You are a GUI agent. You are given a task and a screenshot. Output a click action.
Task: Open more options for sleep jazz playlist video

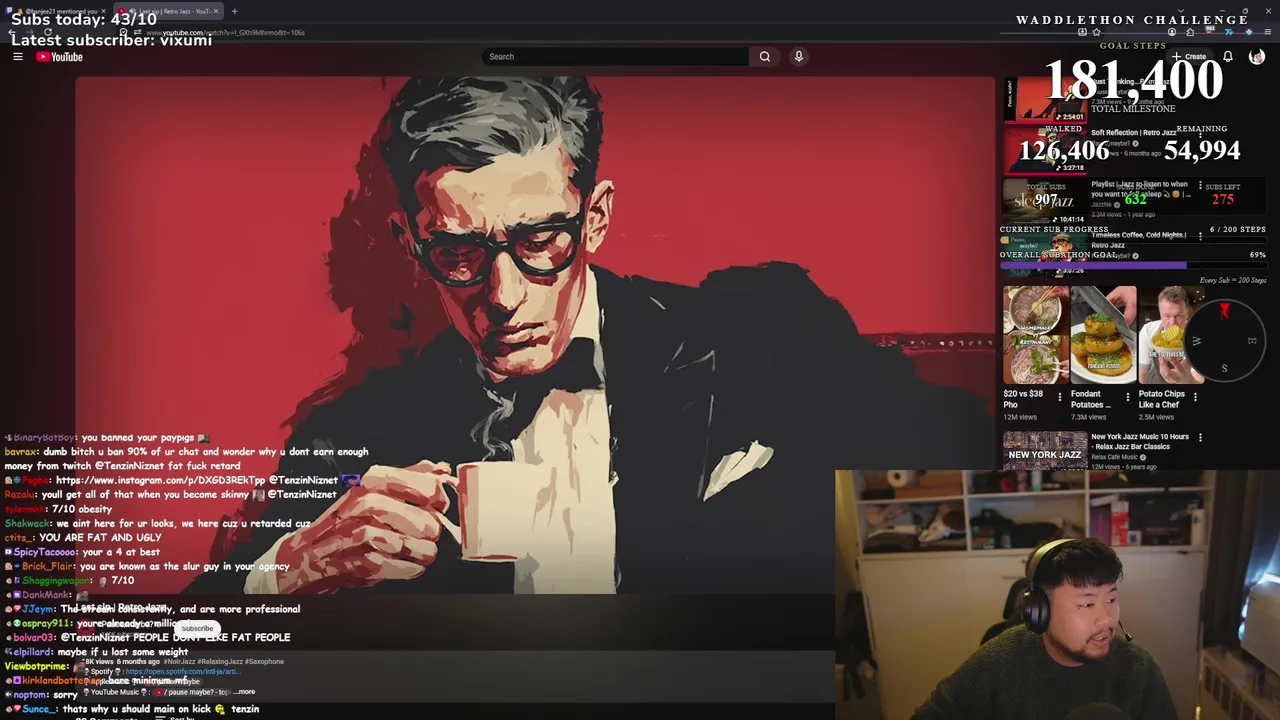1200,186
